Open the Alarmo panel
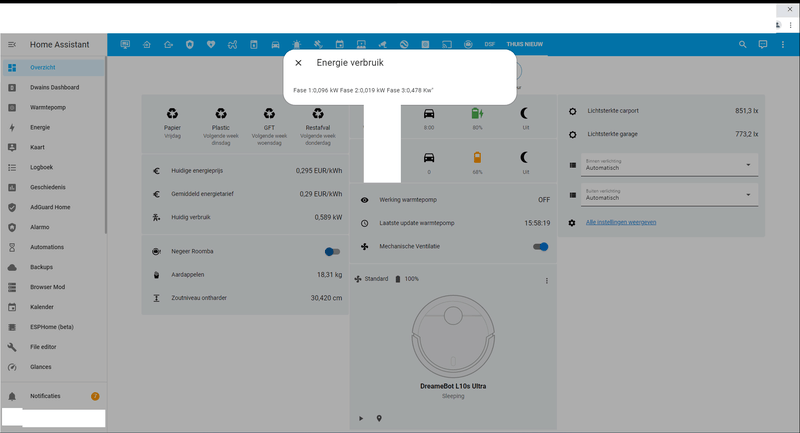800x433 pixels. pos(54,227)
